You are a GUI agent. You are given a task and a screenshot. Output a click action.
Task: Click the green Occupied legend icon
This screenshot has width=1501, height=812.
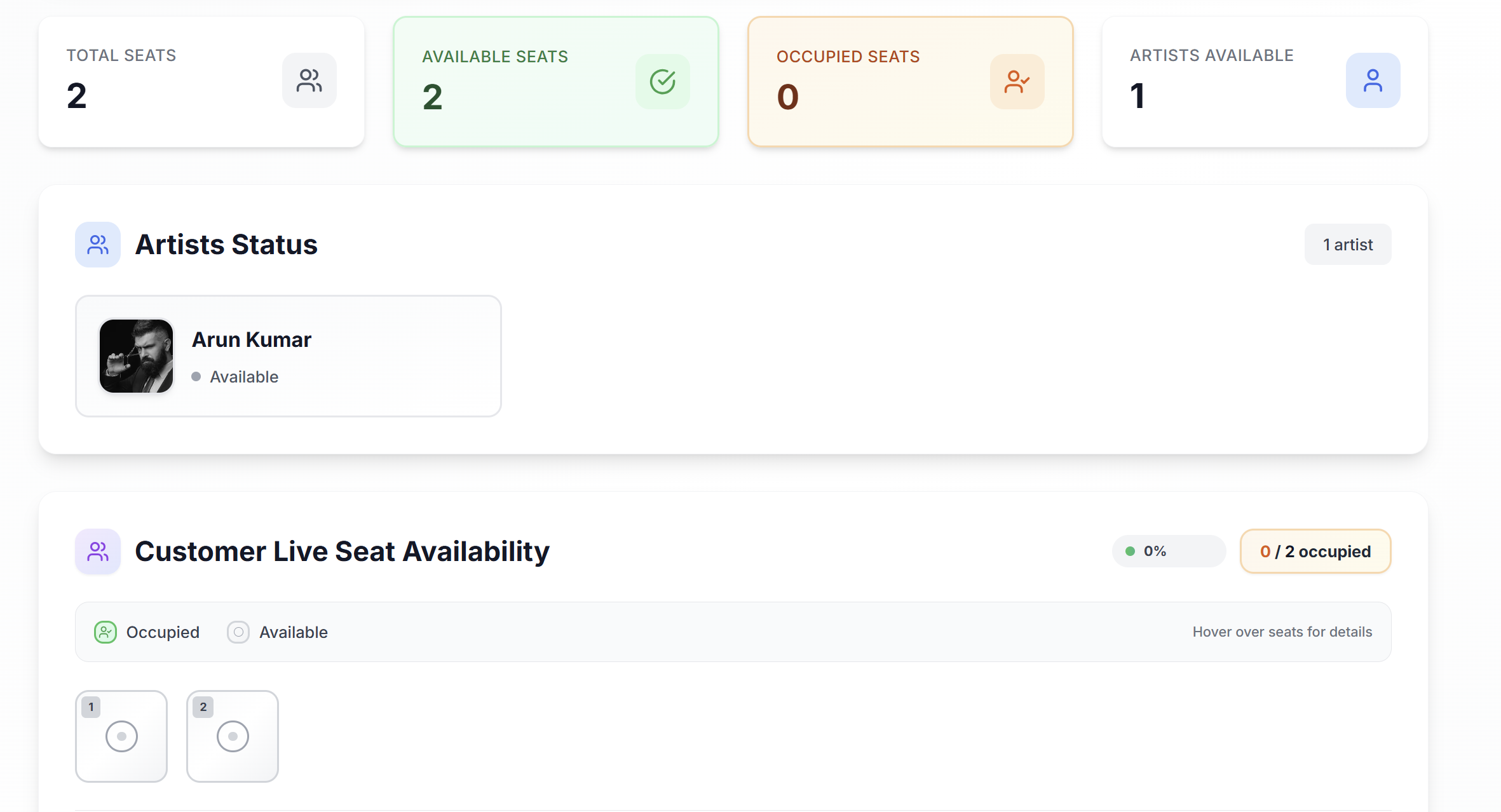point(105,632)
